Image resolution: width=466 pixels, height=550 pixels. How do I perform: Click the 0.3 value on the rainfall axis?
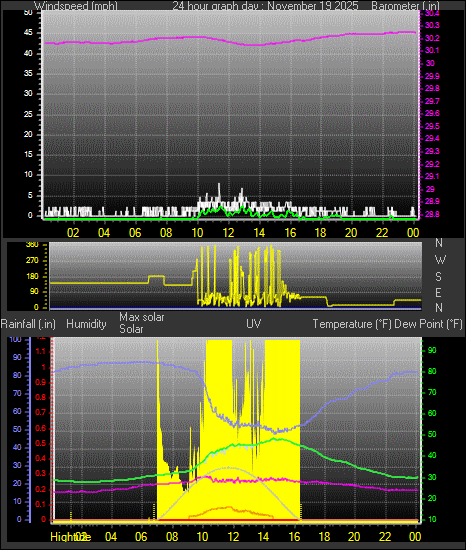(x=41, y=473)
